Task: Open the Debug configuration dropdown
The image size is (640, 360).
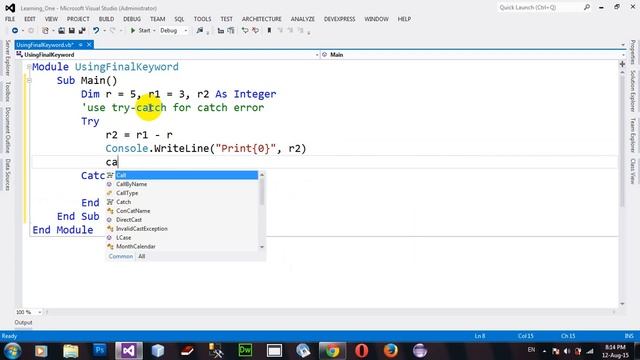Action: pyautogui.click(x=173, y=31)
